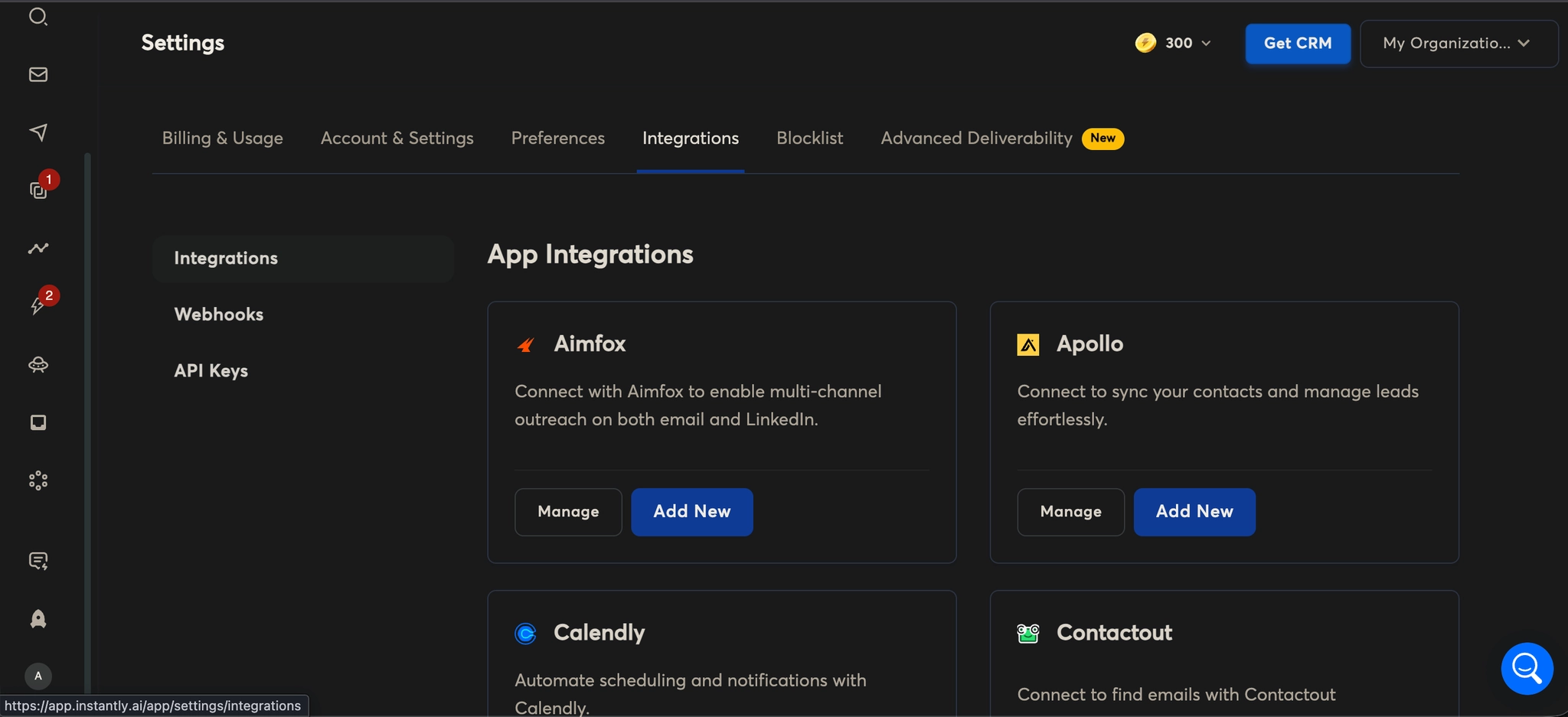
Task: Click the Calendly integration logo
Action: [x=525, y=633]
